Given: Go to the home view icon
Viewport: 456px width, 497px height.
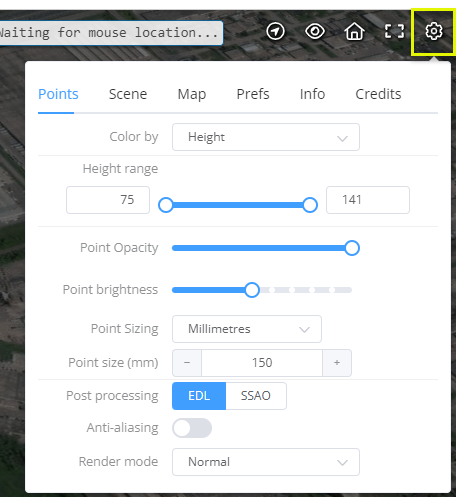Looking at the screenshot, I should coord(354,32).
